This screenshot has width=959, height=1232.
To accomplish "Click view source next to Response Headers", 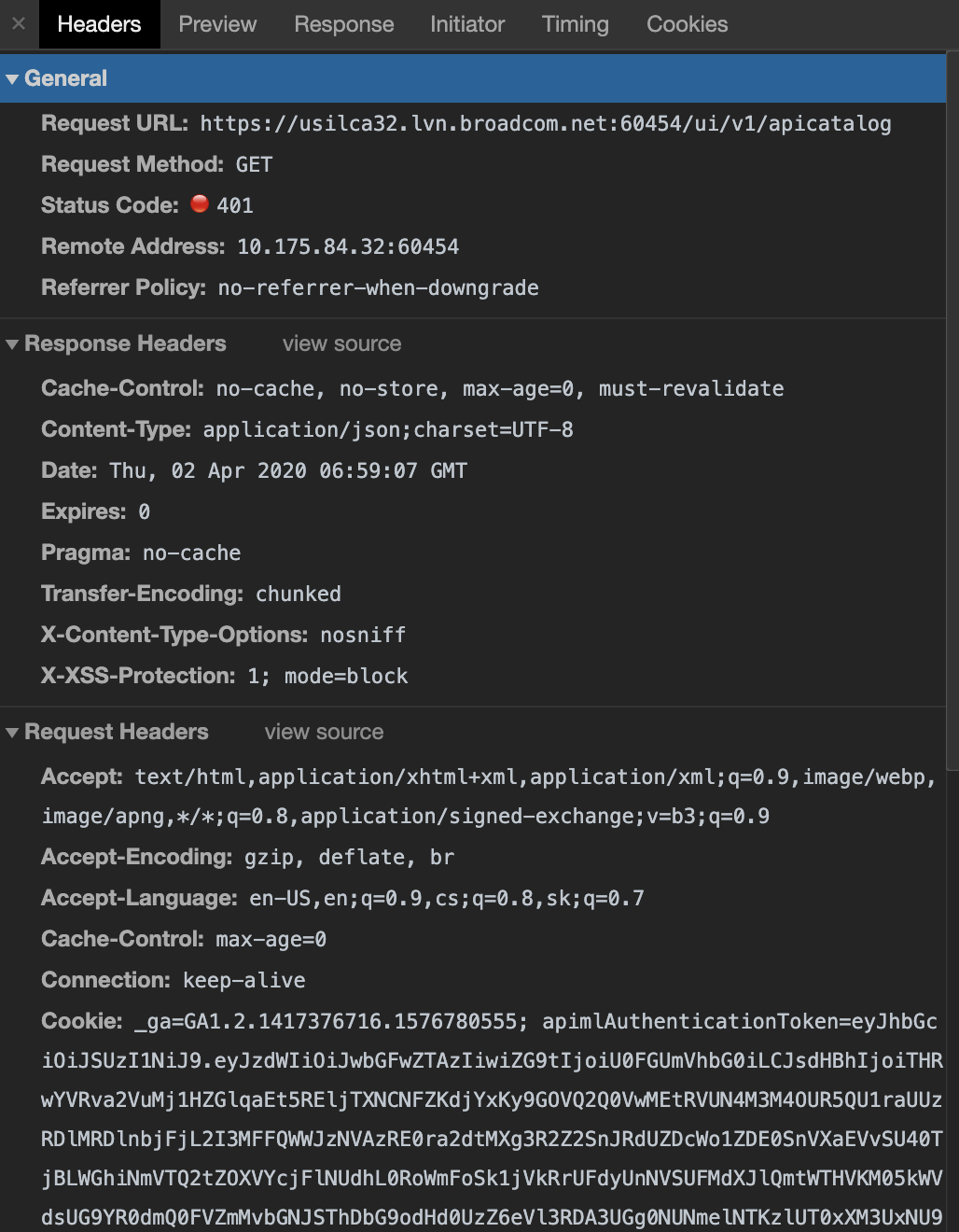I will 341,343.
